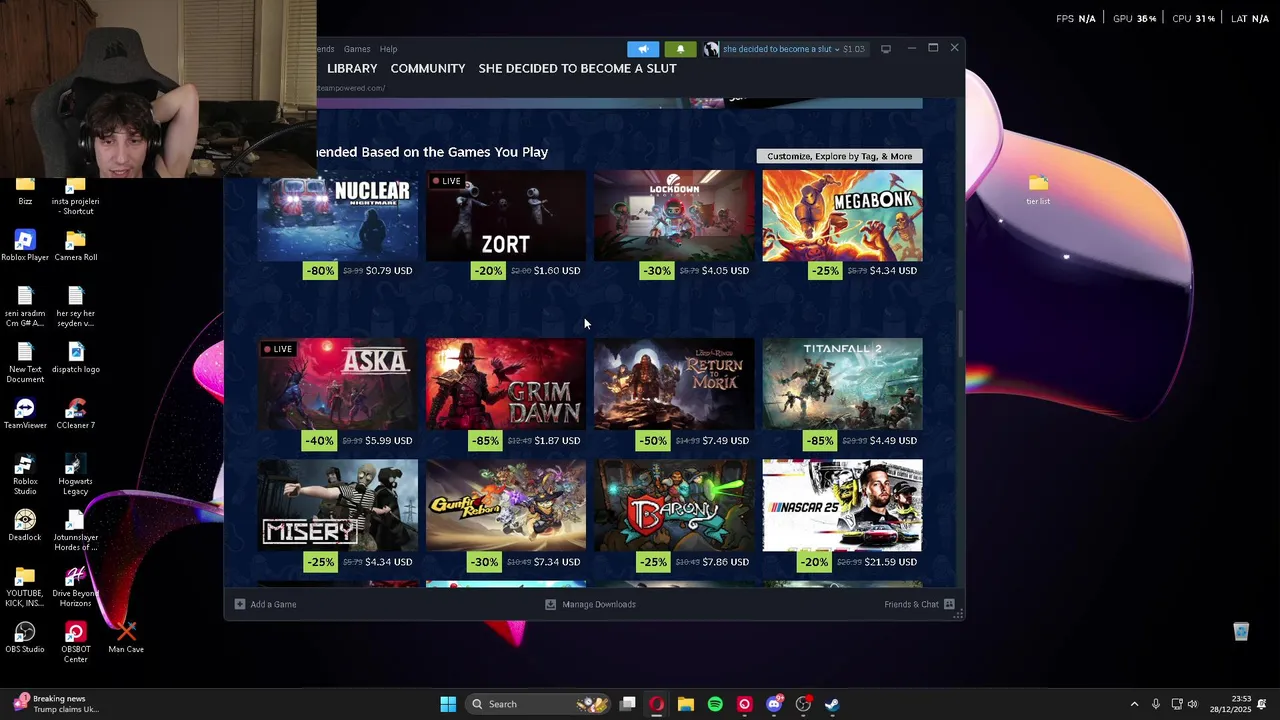Click Grim Dawn $1.87 USD price
This screenshot has width=1280, height=720.
(x=557, y=440)
